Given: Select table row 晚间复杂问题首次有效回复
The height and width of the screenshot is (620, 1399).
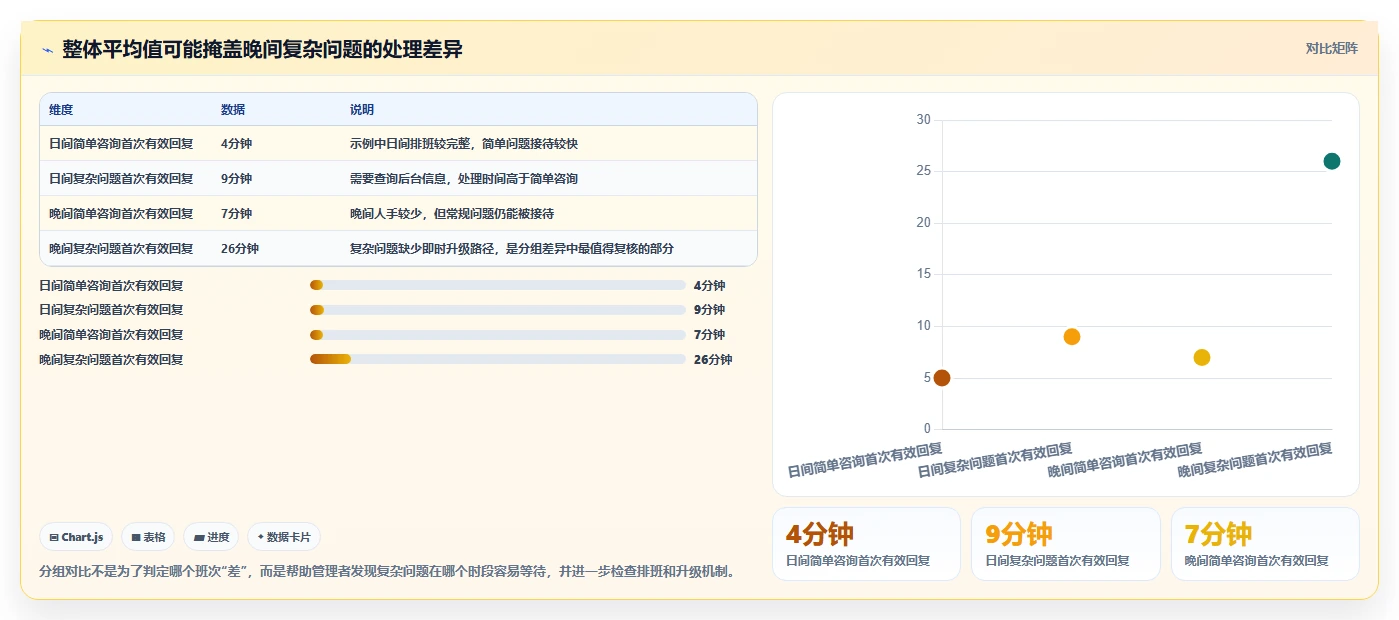Looking at the screenshot, I should [x=398, y=249].
